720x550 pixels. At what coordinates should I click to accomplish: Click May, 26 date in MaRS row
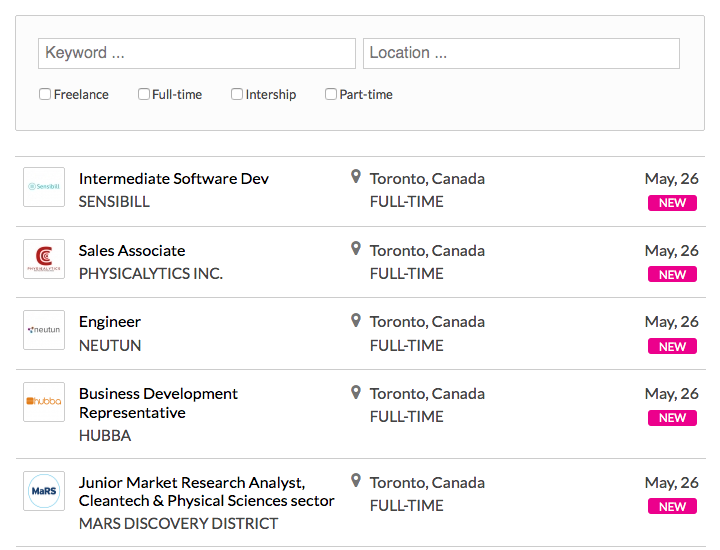(671, 483)
